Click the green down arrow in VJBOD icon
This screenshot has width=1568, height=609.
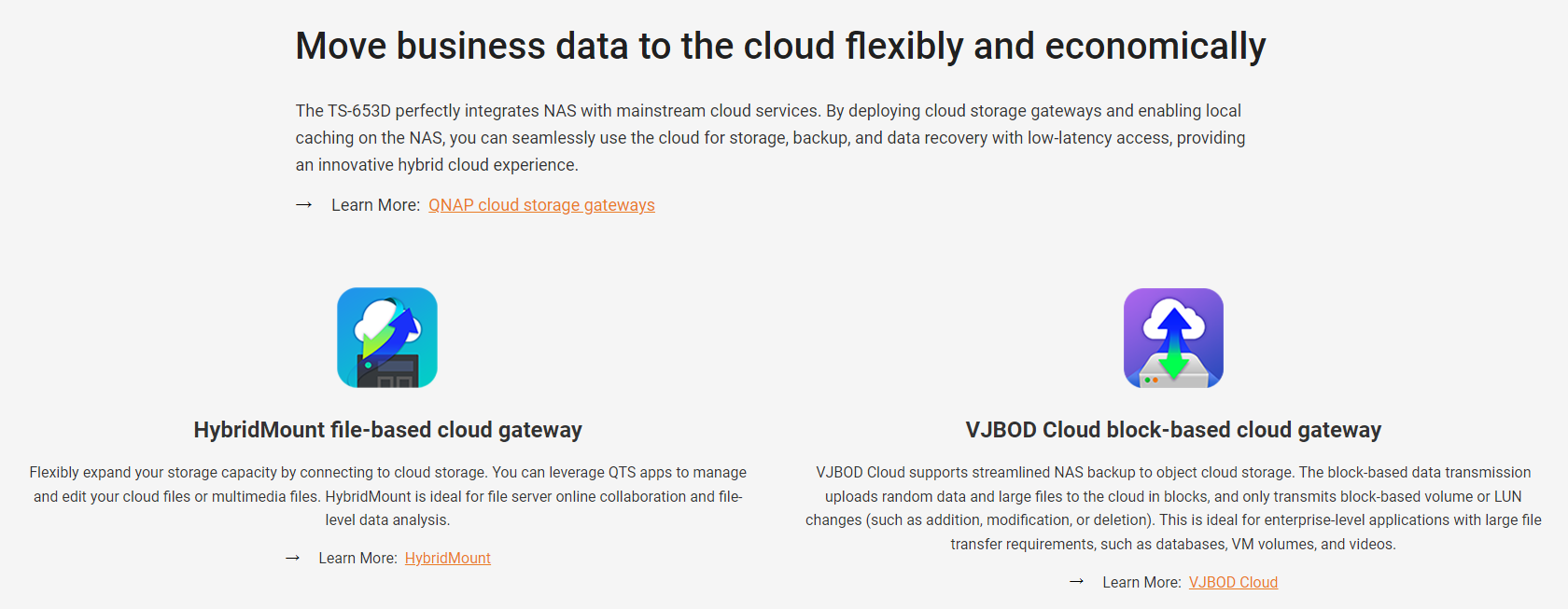click(x=1174, y=362)
